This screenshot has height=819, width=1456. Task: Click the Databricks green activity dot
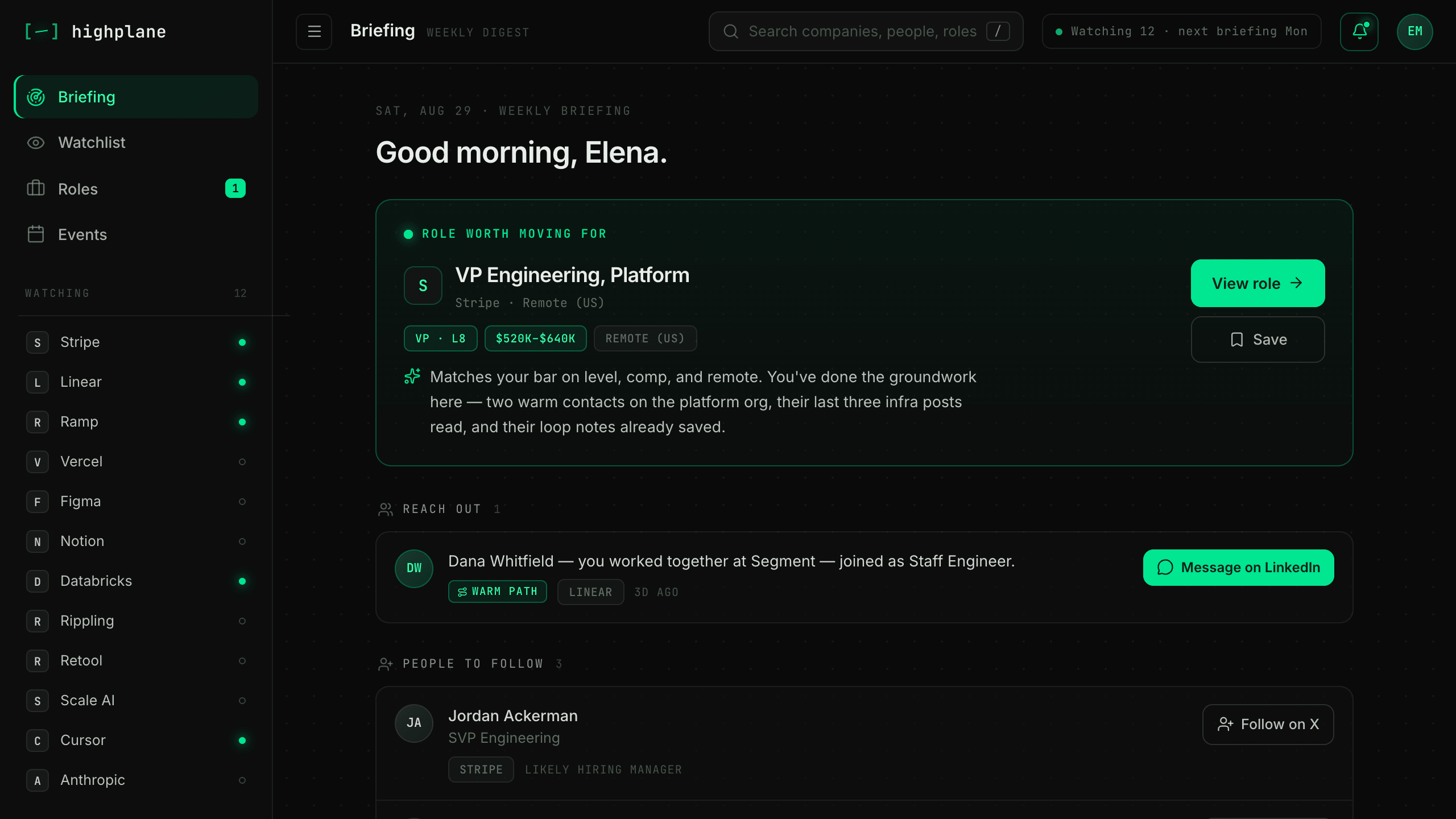(x=242, y=581)
